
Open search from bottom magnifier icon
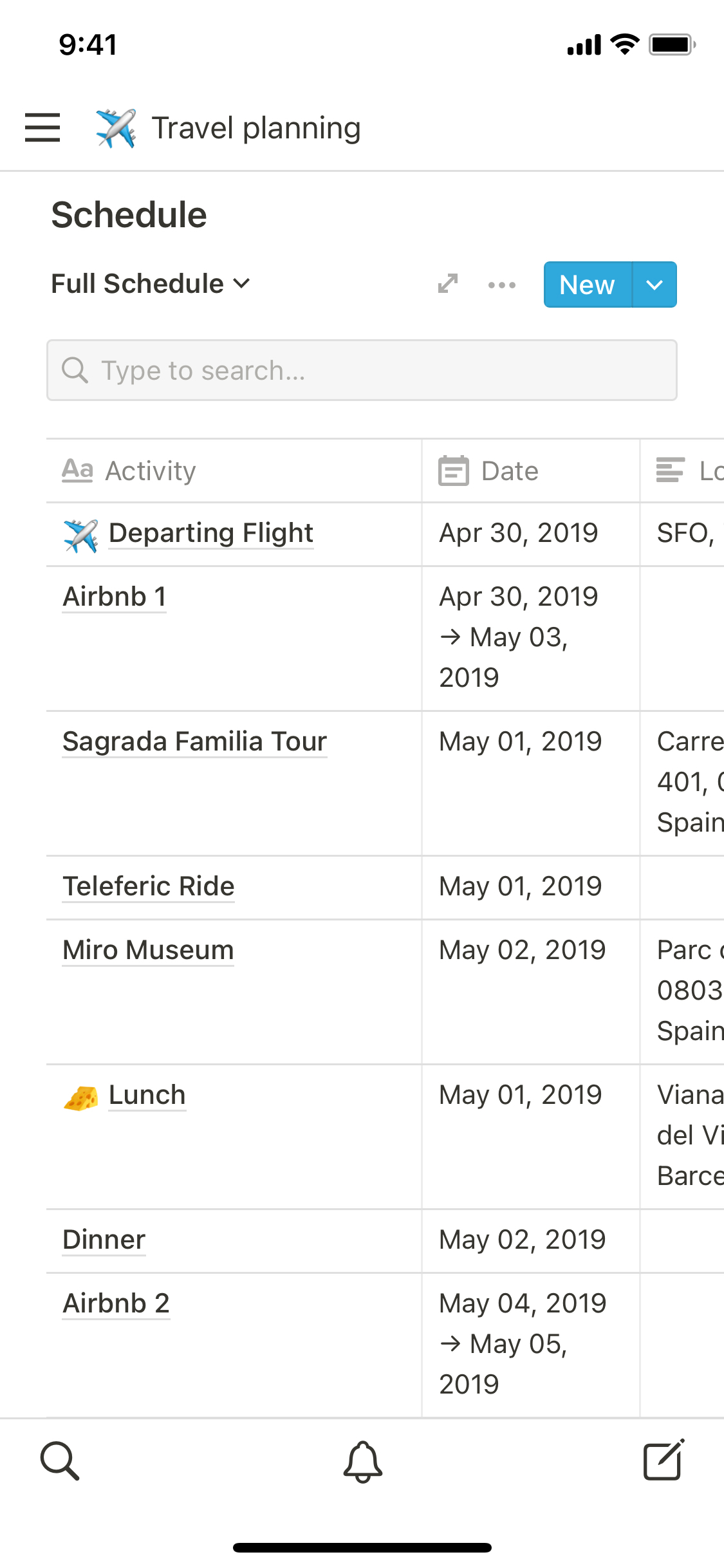[x=60, y=1461]
